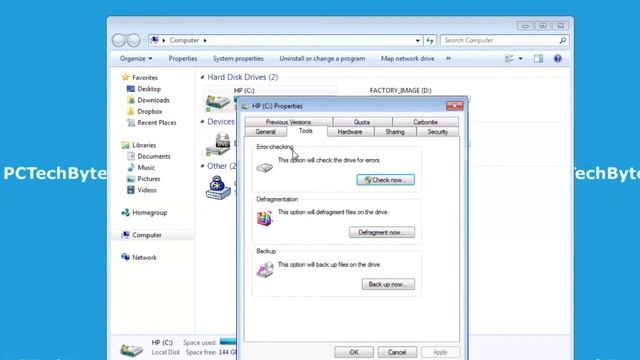
Task: Select the DVD drive icon
Action: pos(218,144)
